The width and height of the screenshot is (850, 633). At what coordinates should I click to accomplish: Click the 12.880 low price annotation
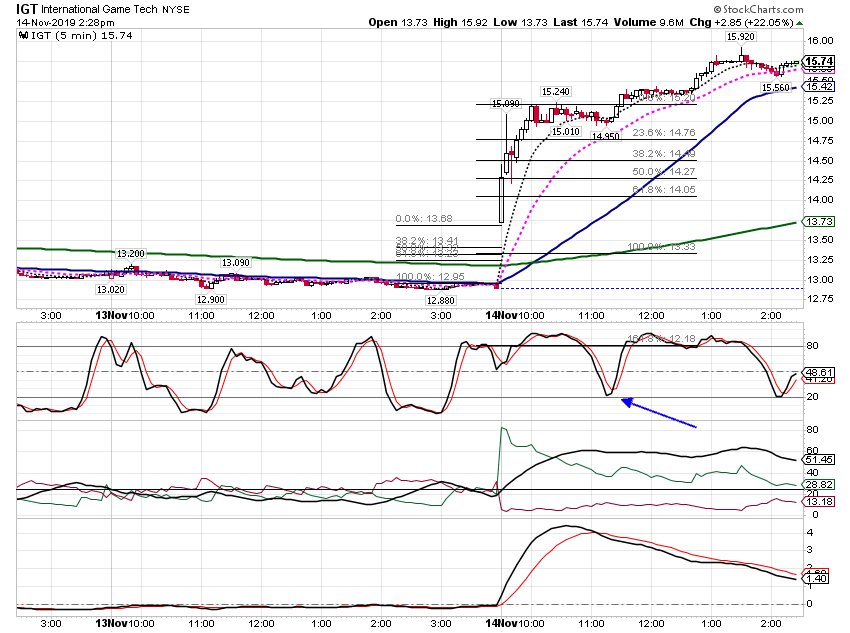click(441, 301)
